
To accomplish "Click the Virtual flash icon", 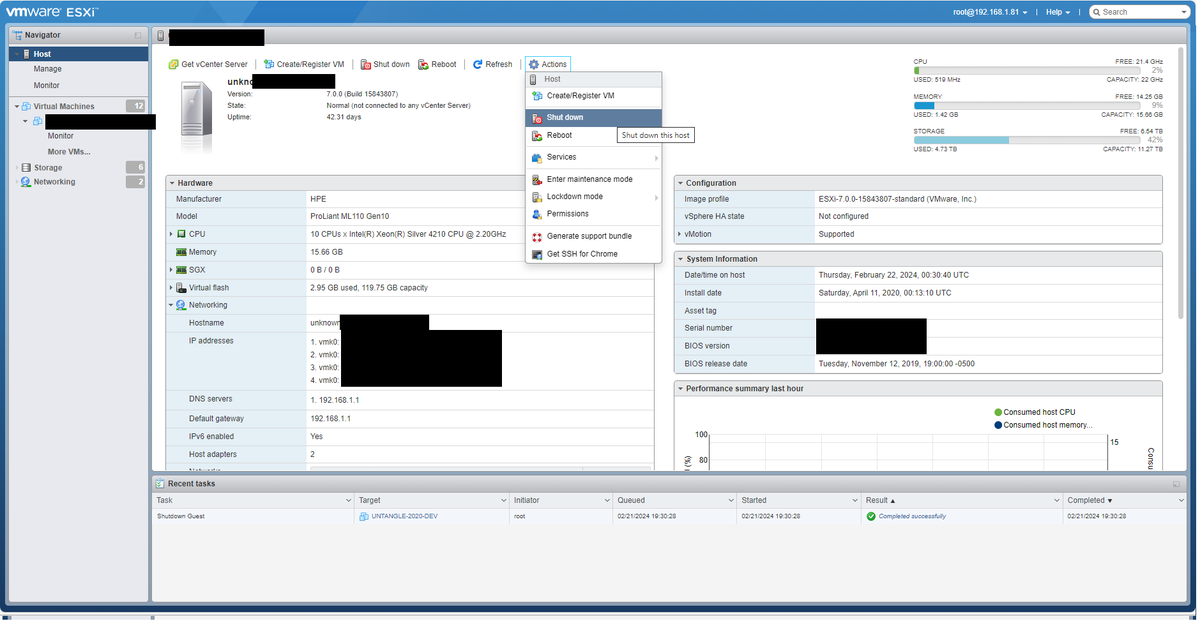I will (181, 288).
